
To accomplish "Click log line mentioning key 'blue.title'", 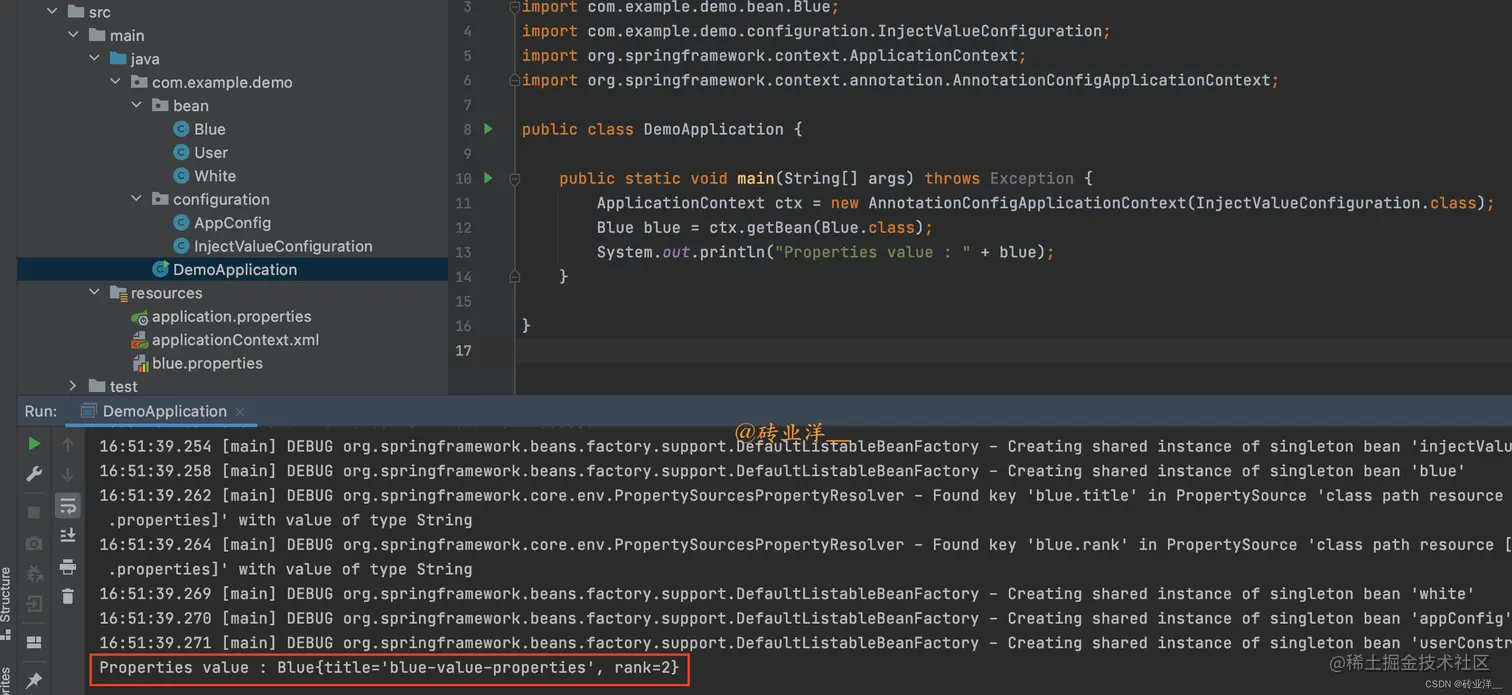I will point(805,495).
